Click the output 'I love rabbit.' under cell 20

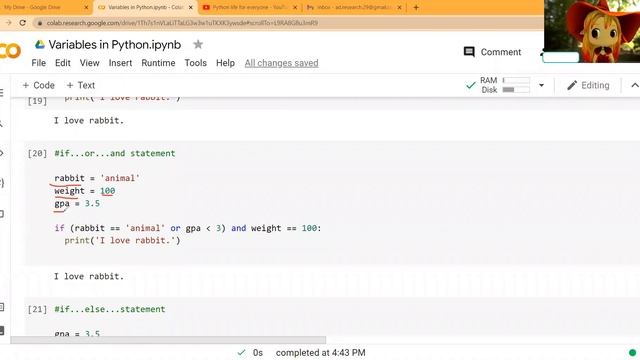click(x=89, y=276)
